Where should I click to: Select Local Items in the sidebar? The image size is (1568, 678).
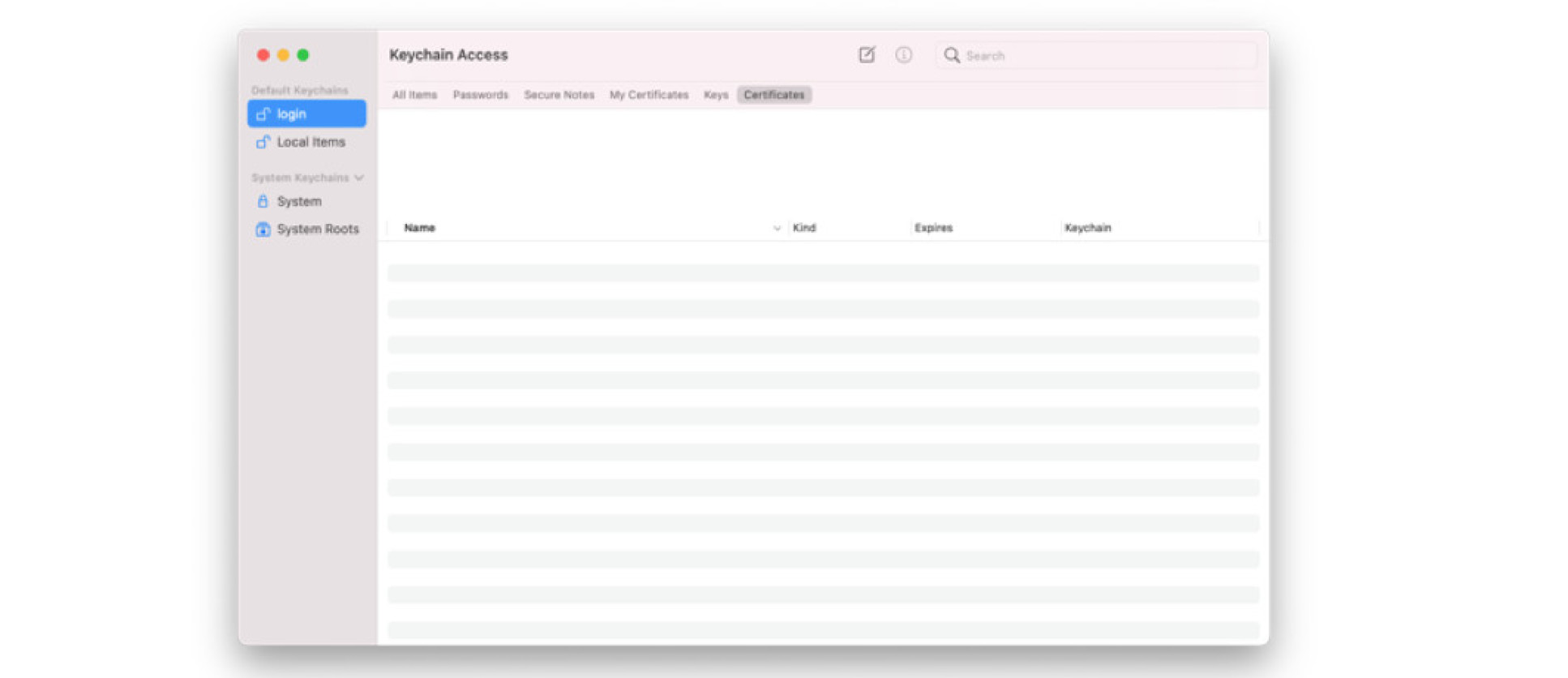(x=311, y=142)
